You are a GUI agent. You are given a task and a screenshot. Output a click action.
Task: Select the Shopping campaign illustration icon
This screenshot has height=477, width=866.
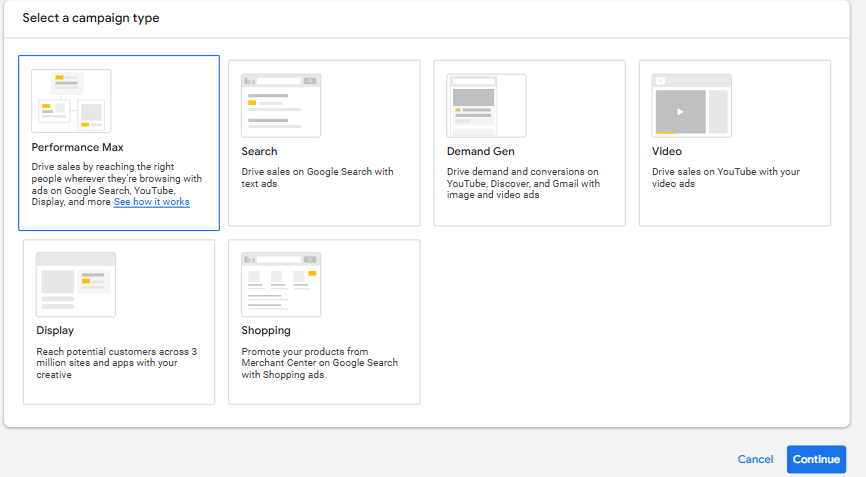281,285
